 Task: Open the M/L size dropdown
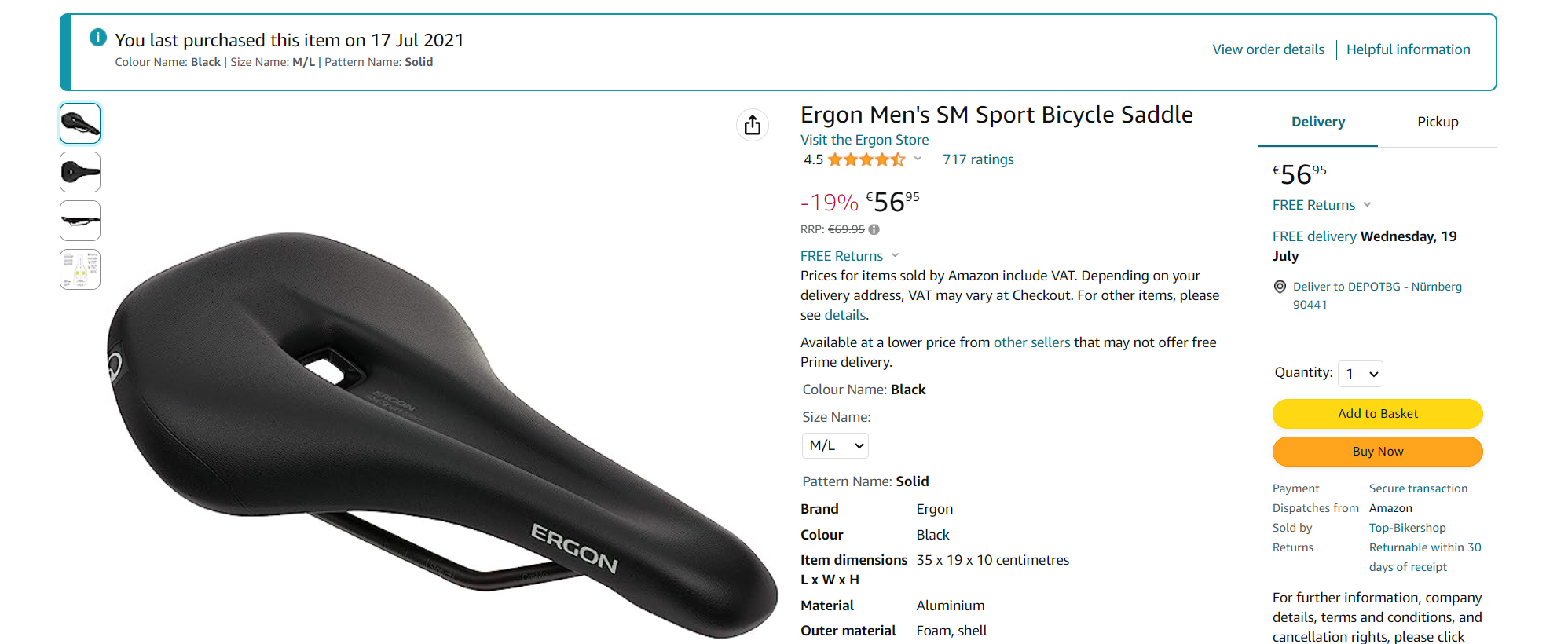[835, 445]
